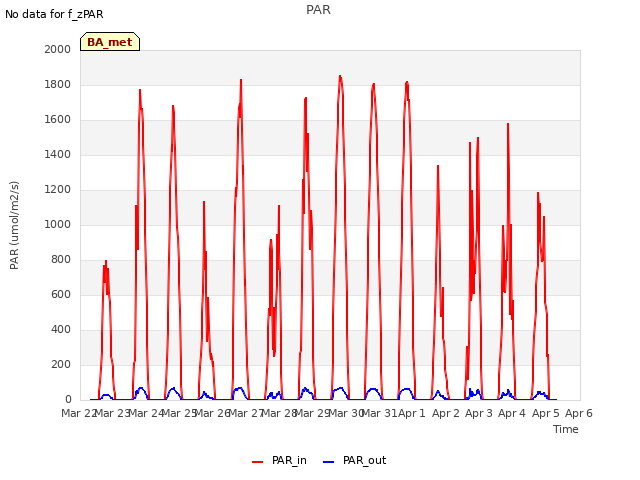
Task: Click the PAR (umol/m2/s) y-axis label
Action: tap(14, 225)
